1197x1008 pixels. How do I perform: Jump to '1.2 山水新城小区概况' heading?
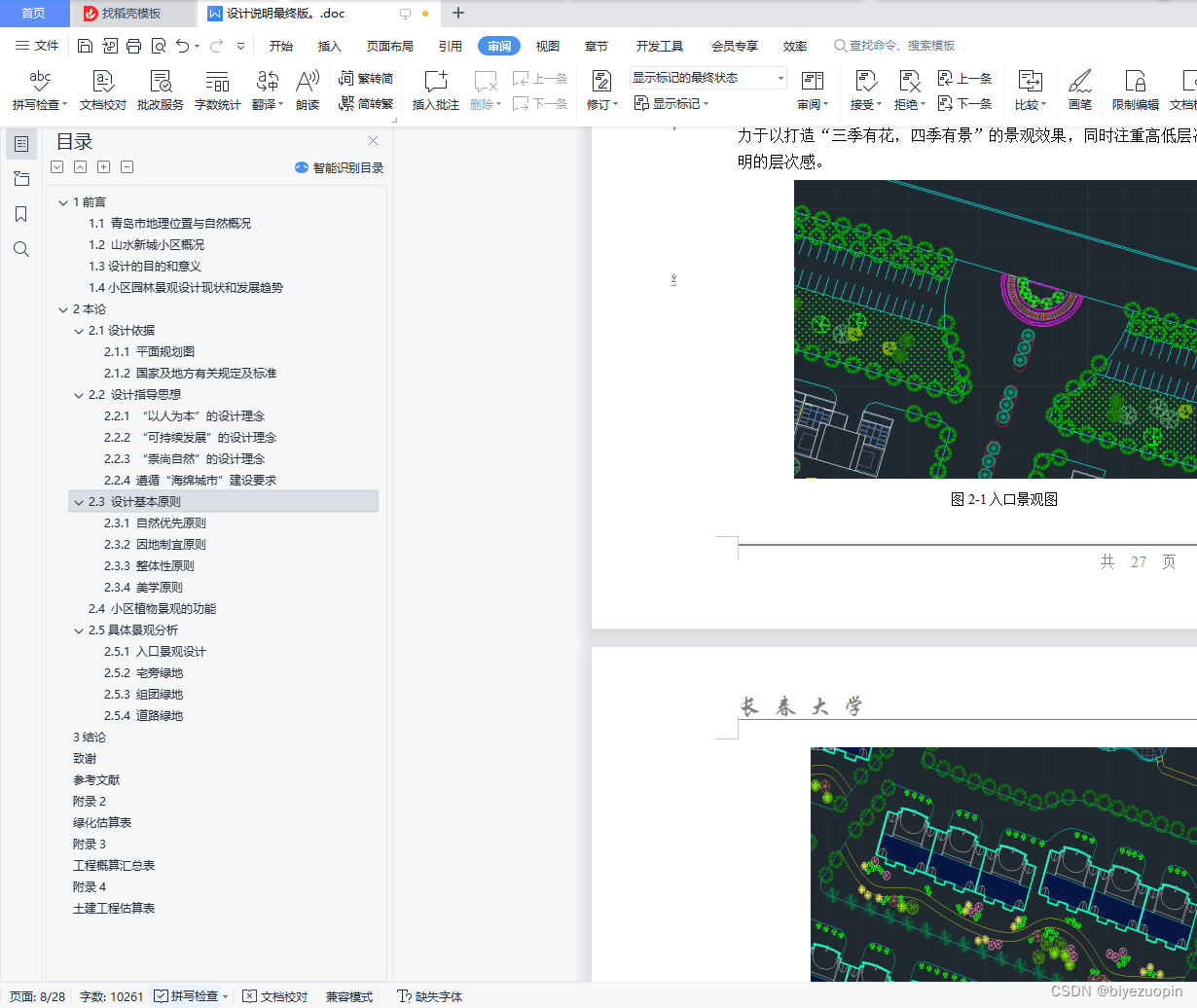tap(147, 245)
